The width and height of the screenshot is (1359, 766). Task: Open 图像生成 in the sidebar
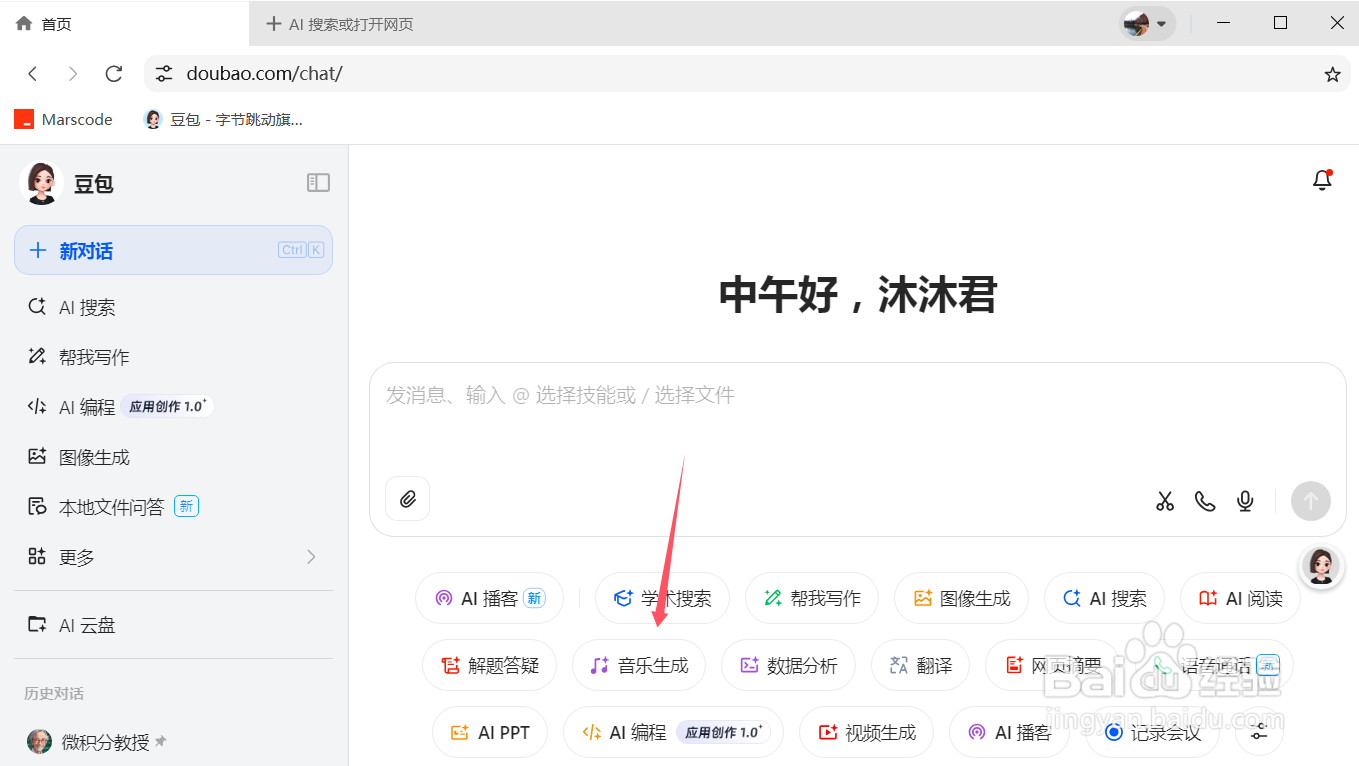pos(173,457)
